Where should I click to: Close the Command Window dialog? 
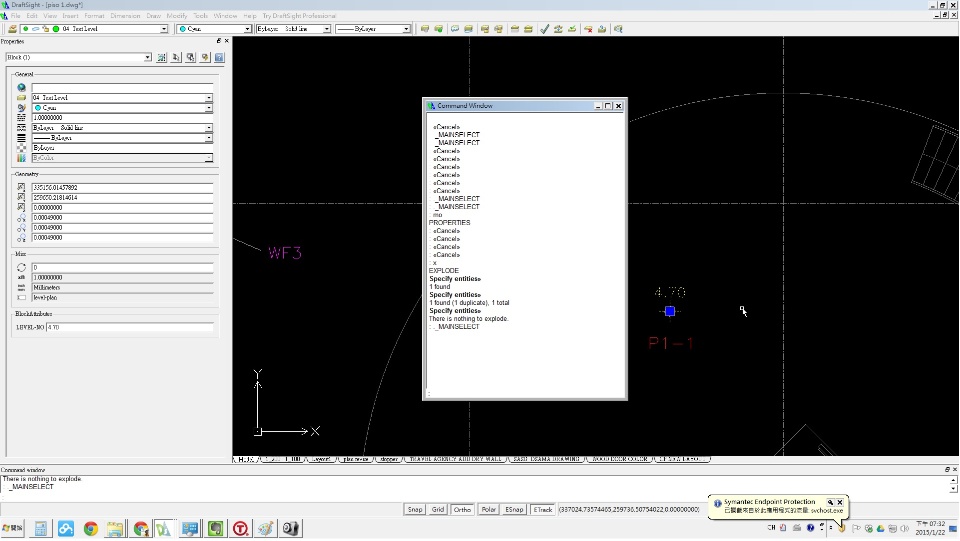pyautogui.click(x=618, y=106)
